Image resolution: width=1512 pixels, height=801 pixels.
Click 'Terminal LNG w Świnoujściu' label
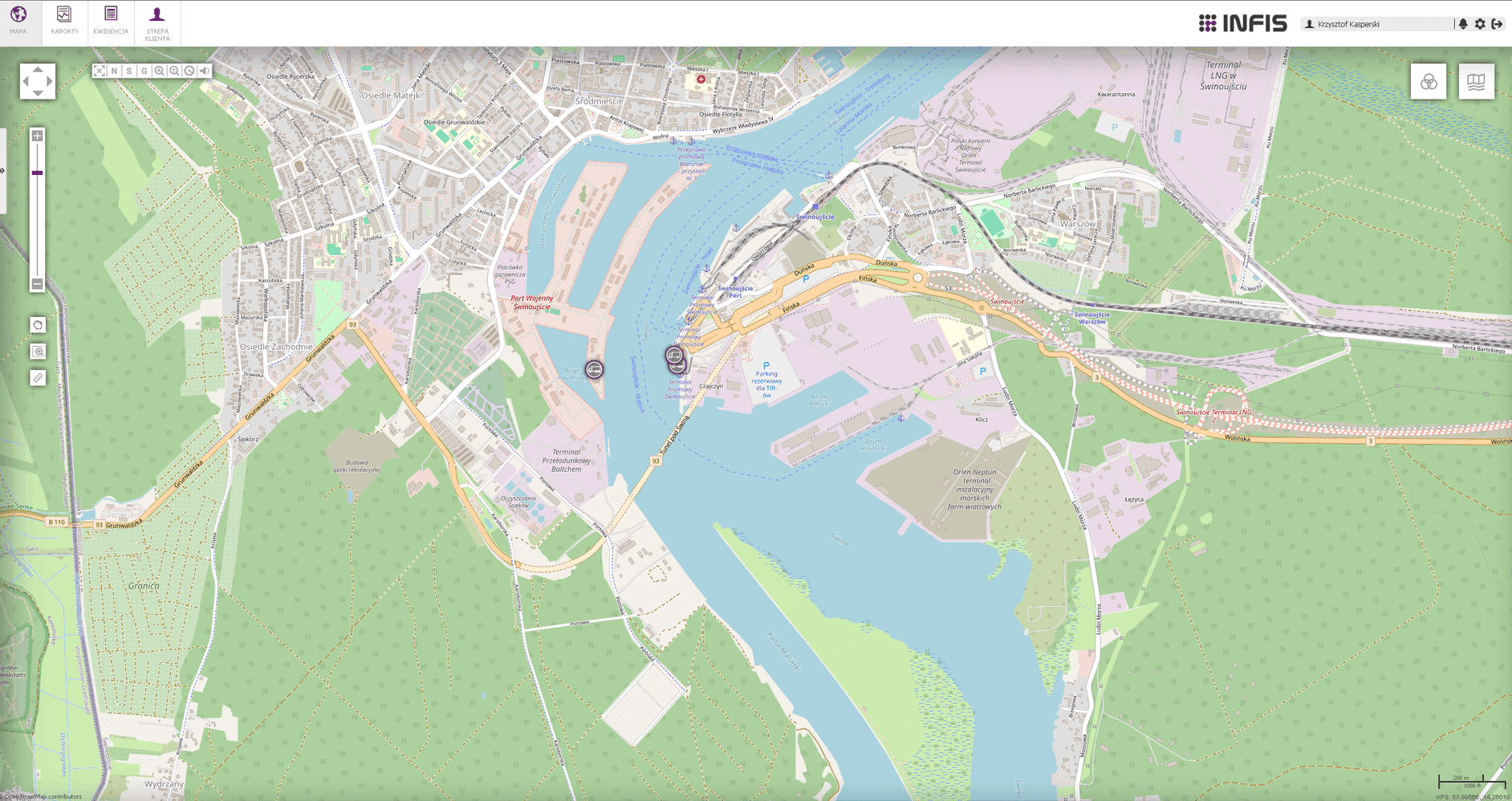(1223, 75)
